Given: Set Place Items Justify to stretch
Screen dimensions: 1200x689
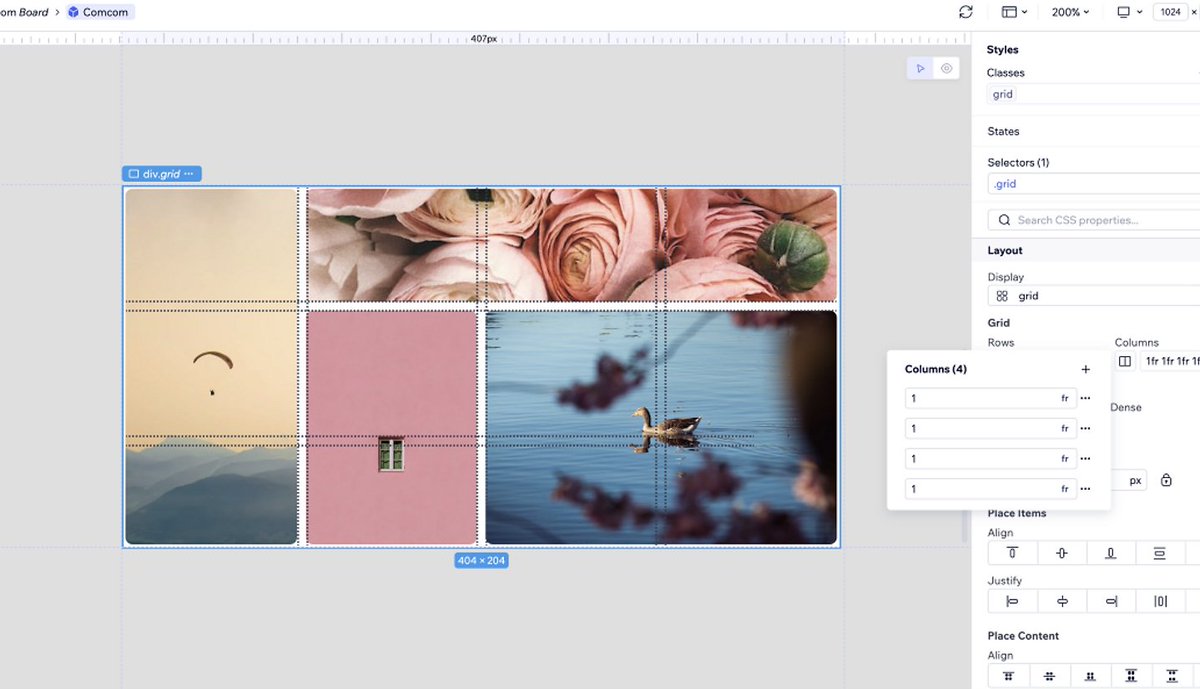Looking at the screenshot, I should pyautogui.click(x=1160, y=601).
